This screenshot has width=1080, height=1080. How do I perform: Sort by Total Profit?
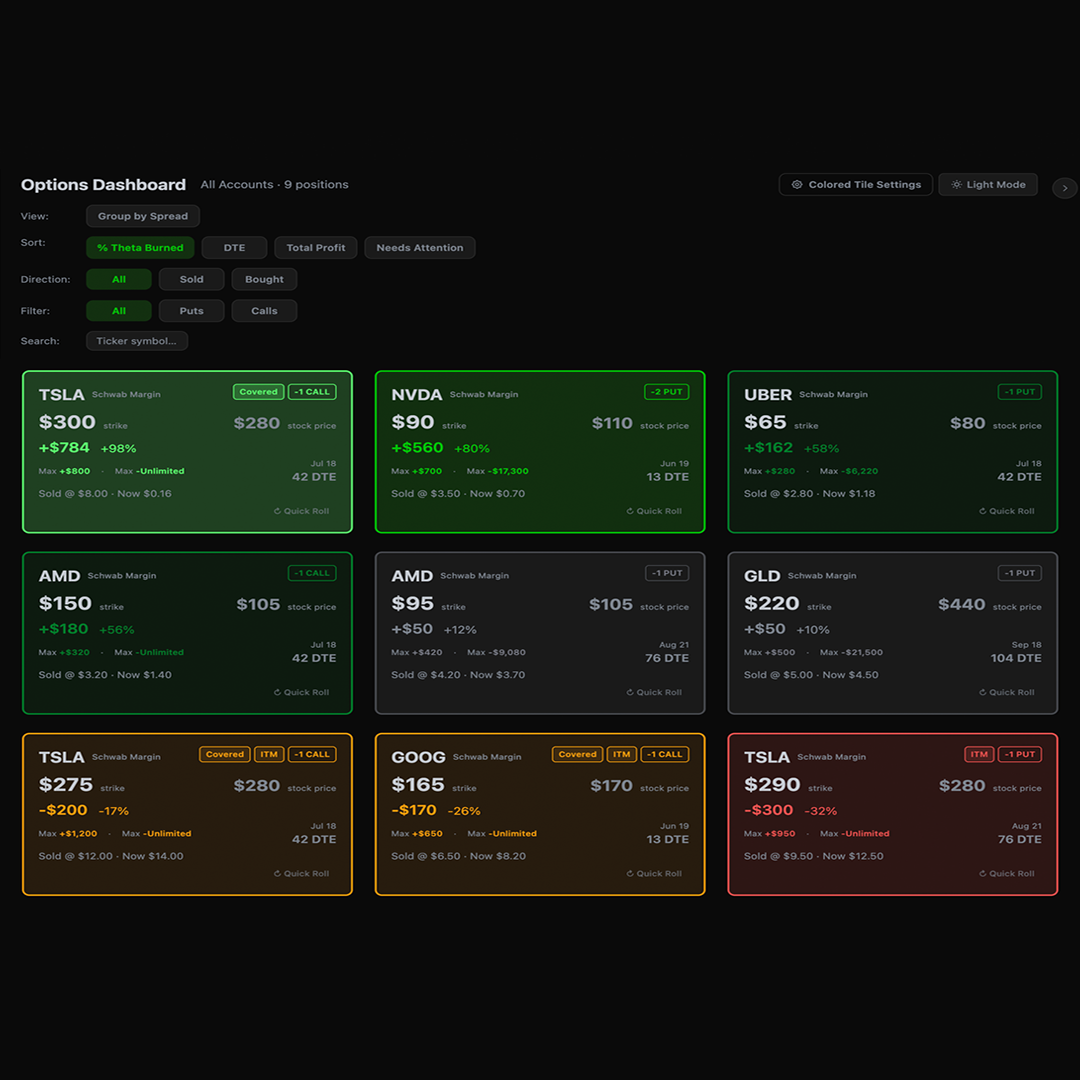[x=315, y=248]
